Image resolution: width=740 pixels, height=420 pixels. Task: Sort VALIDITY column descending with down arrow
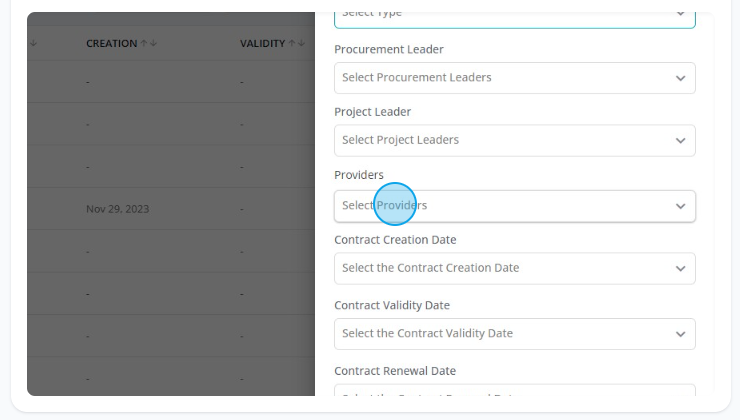pos(302,43)
